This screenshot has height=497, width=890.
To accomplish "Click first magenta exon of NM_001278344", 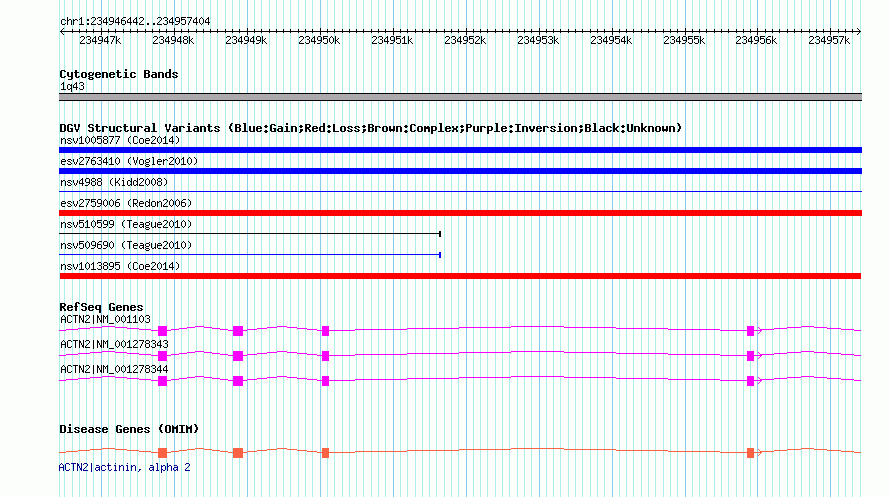I will tap(162, 381).
